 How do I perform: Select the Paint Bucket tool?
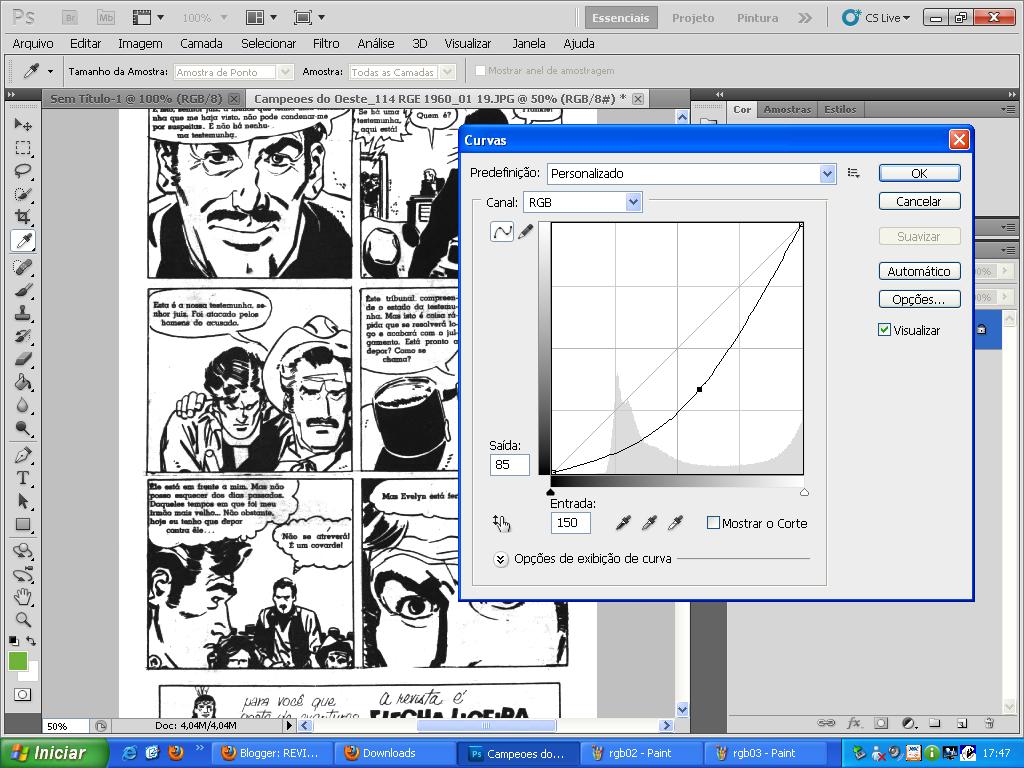23,382
